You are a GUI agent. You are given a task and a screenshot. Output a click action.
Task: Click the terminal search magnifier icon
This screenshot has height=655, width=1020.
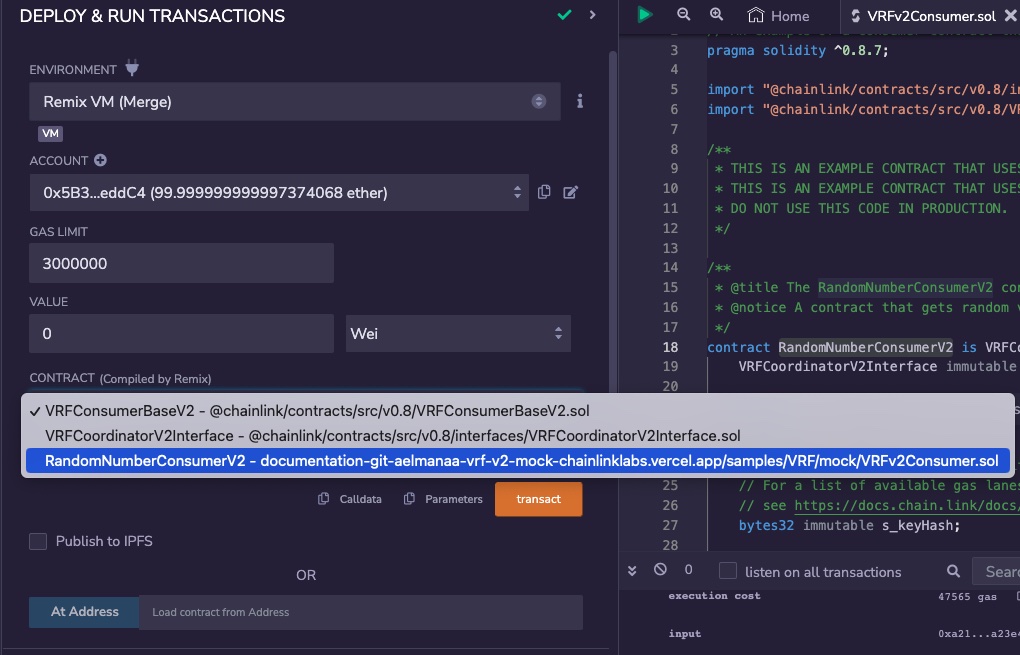(x=954, y=571)
